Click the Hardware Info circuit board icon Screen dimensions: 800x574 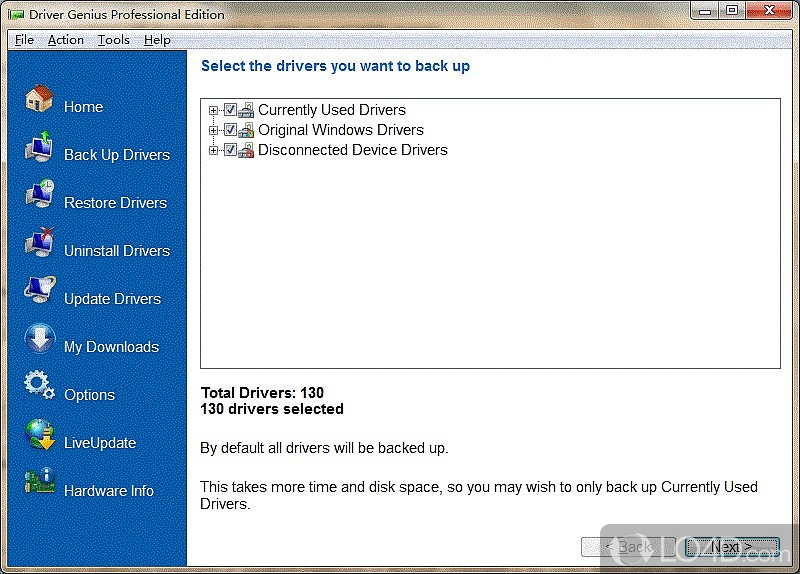39,481
